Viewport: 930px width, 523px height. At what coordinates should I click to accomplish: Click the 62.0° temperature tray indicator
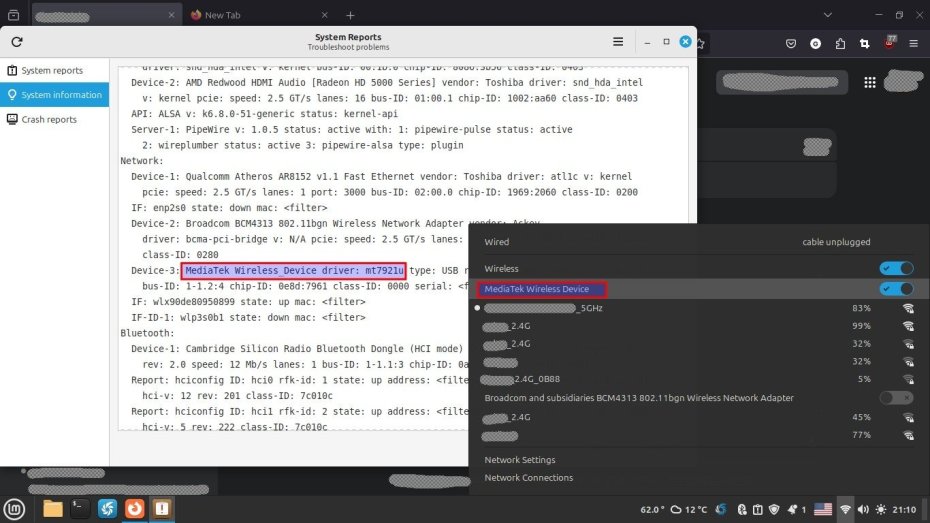click(652, 509)
